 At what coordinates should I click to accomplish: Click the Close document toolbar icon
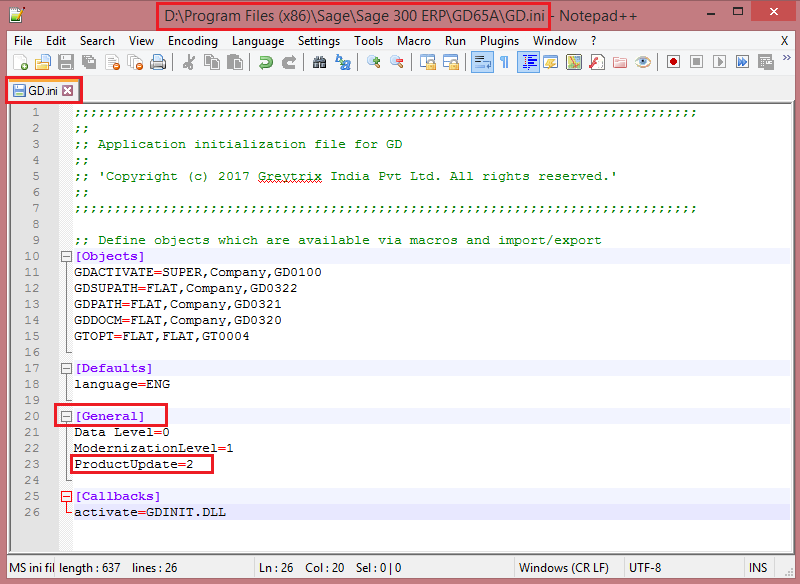click(x=112, y=62)
